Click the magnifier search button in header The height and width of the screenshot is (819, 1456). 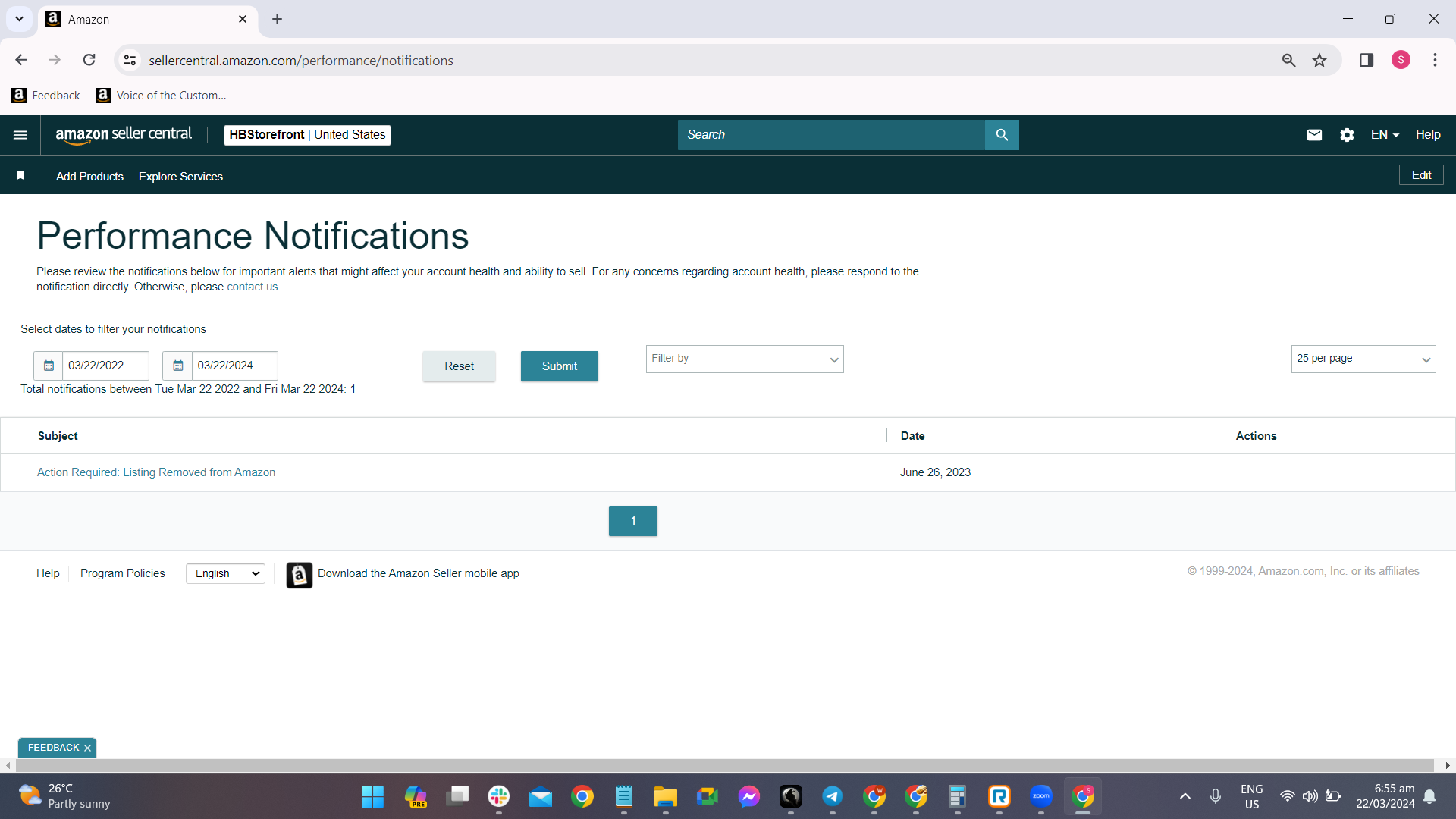click(1002, 135)
